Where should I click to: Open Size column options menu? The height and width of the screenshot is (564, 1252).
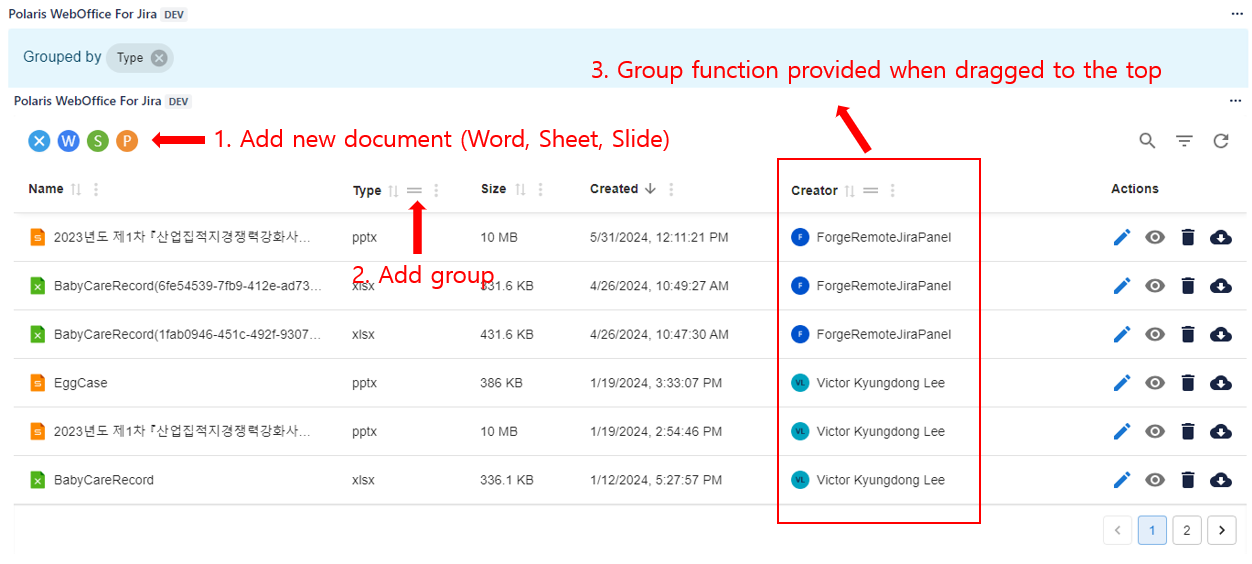tap(541, 189)
